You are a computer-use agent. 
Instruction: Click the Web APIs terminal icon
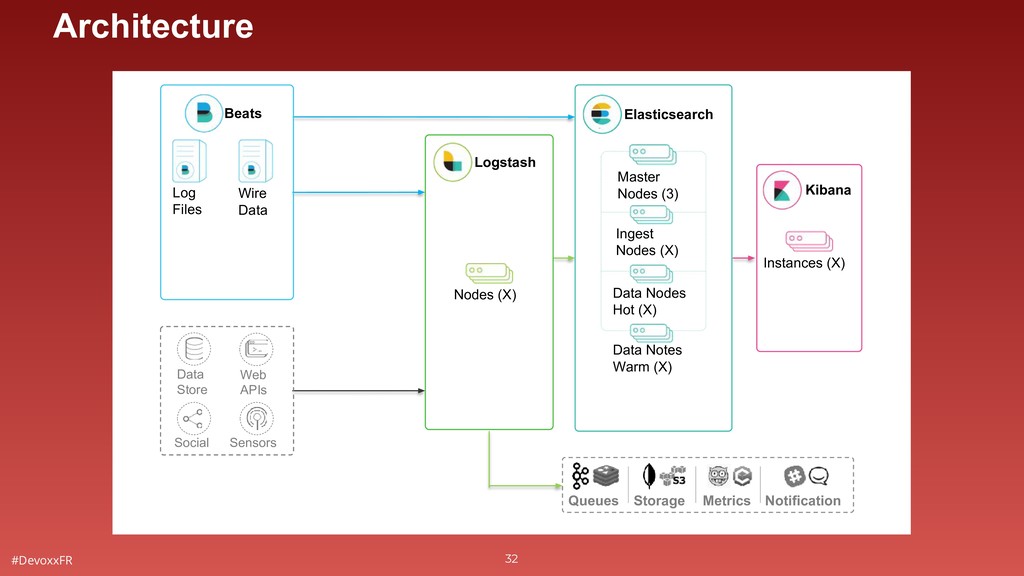[x=256, y=349]
